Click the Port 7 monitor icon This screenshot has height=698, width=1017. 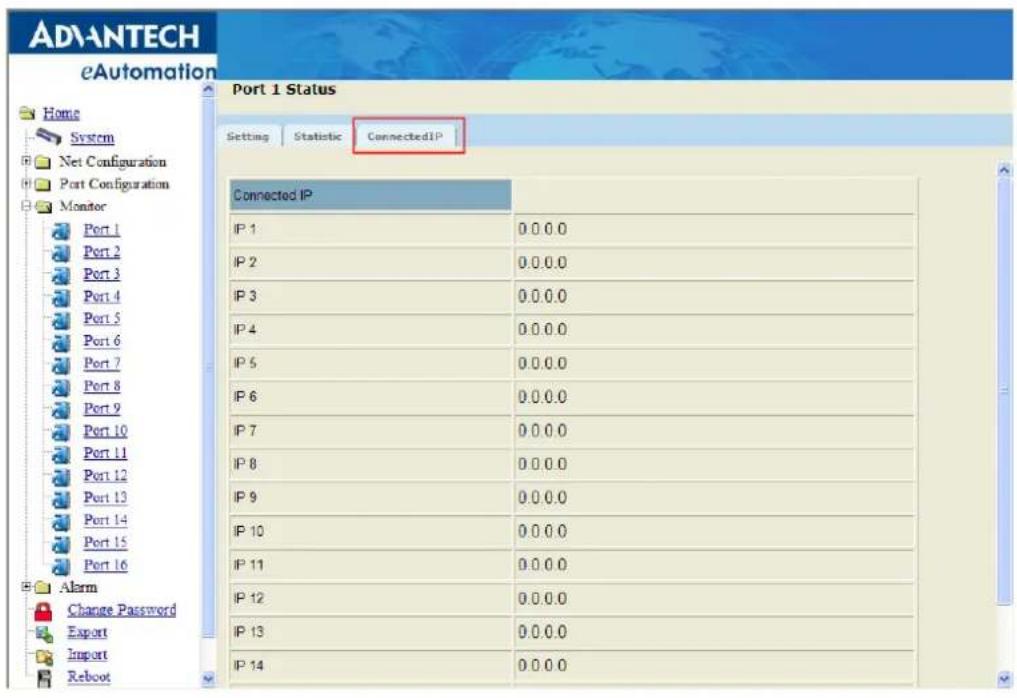(60, 365)
